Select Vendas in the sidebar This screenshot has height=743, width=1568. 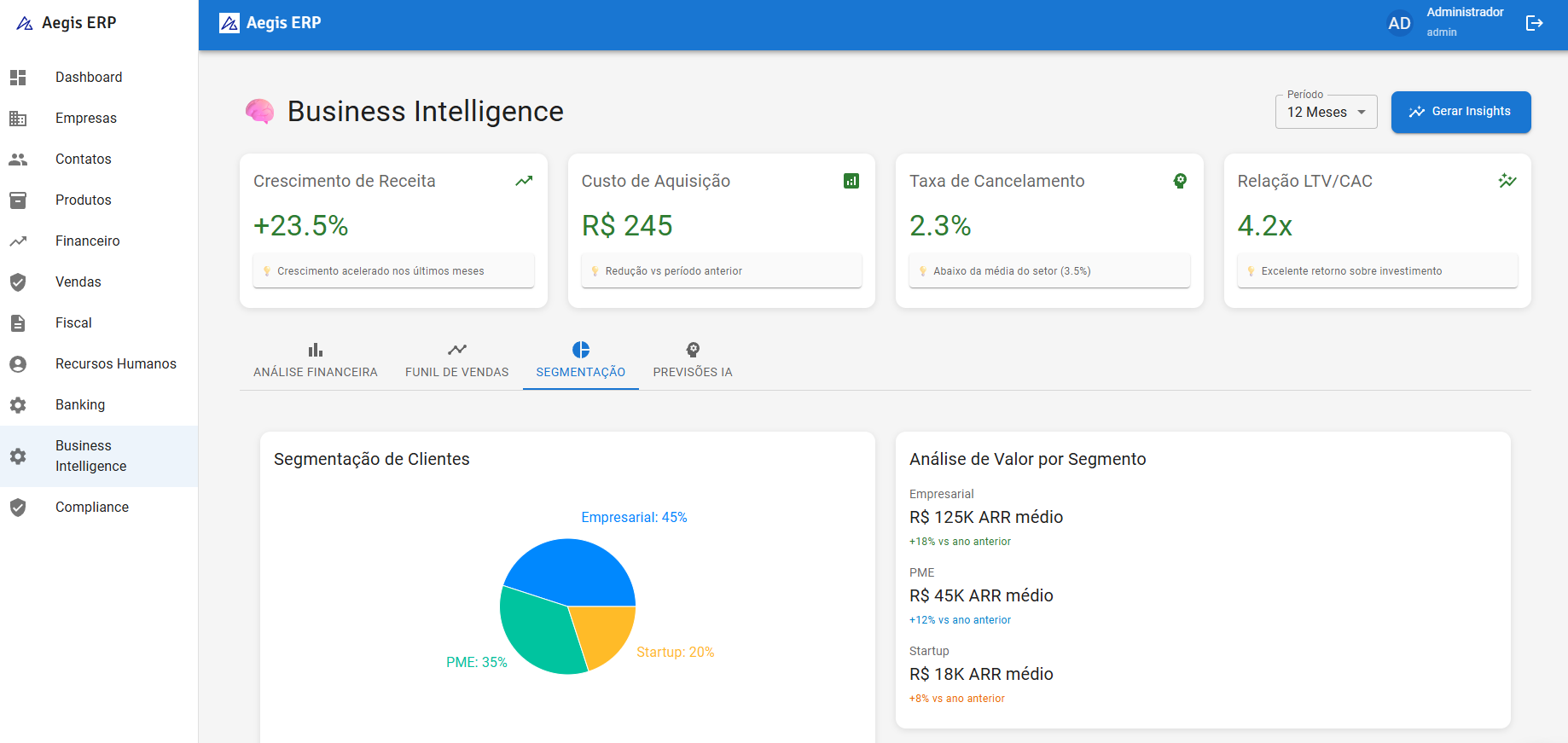(99, 282)
